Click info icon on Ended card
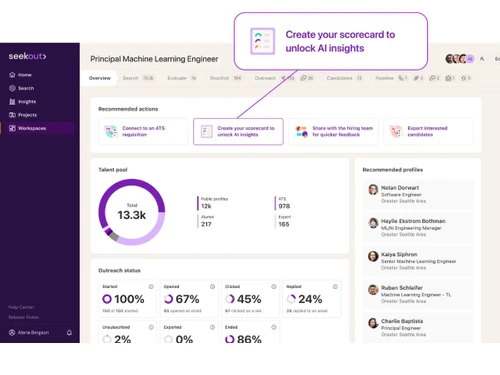The width and height of the screenshot is (500, 375). (274, 327)
